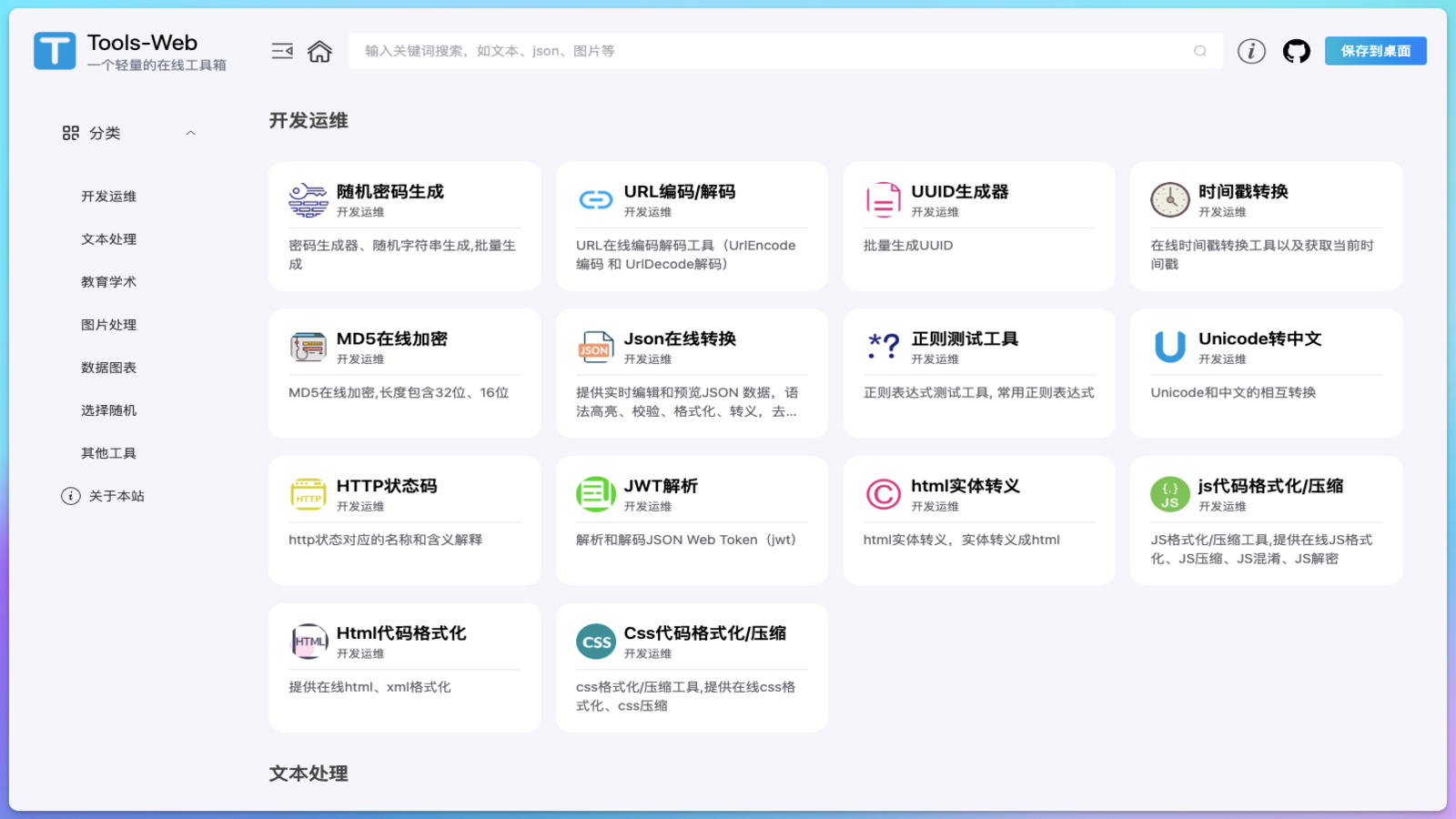The width and height of the screenshot is (1456, 819).
Task: Click the info icon next to GitHub
Action: [x=1251, y=51]
